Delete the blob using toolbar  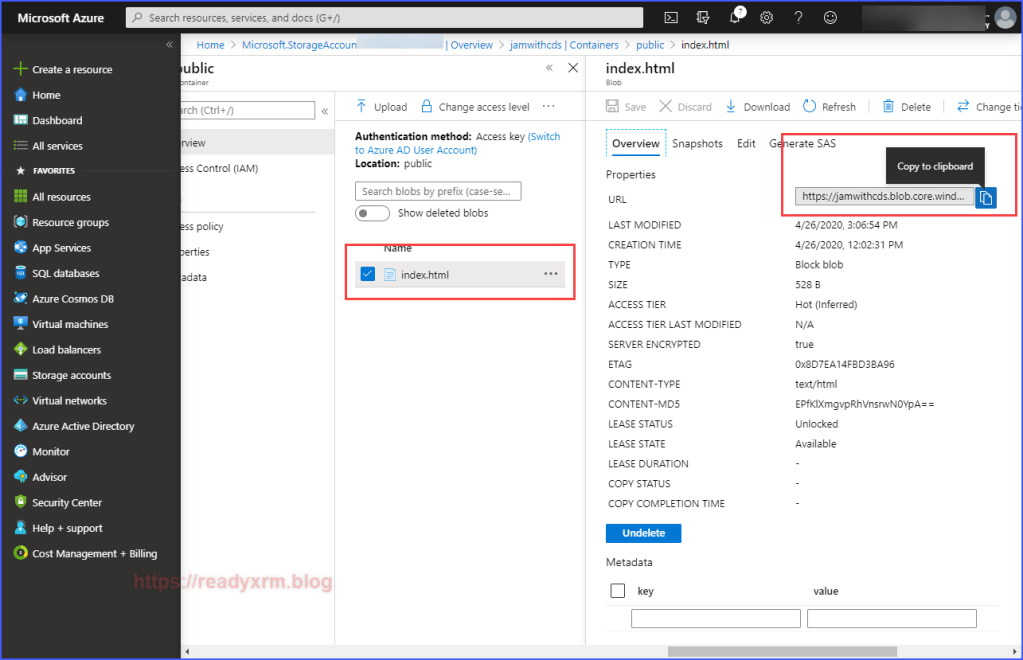coord(906,107)
